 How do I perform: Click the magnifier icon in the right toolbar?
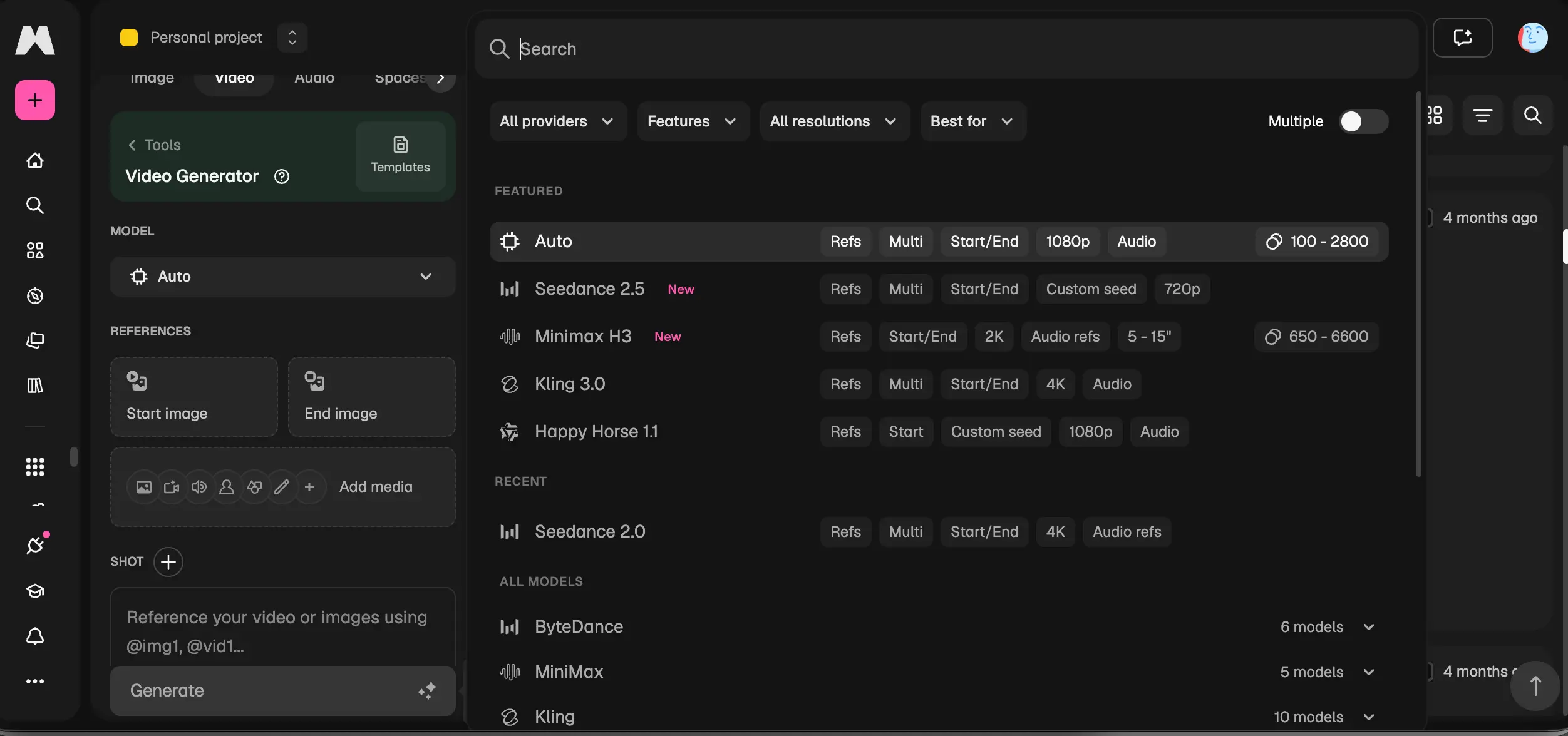[1533, 115]
